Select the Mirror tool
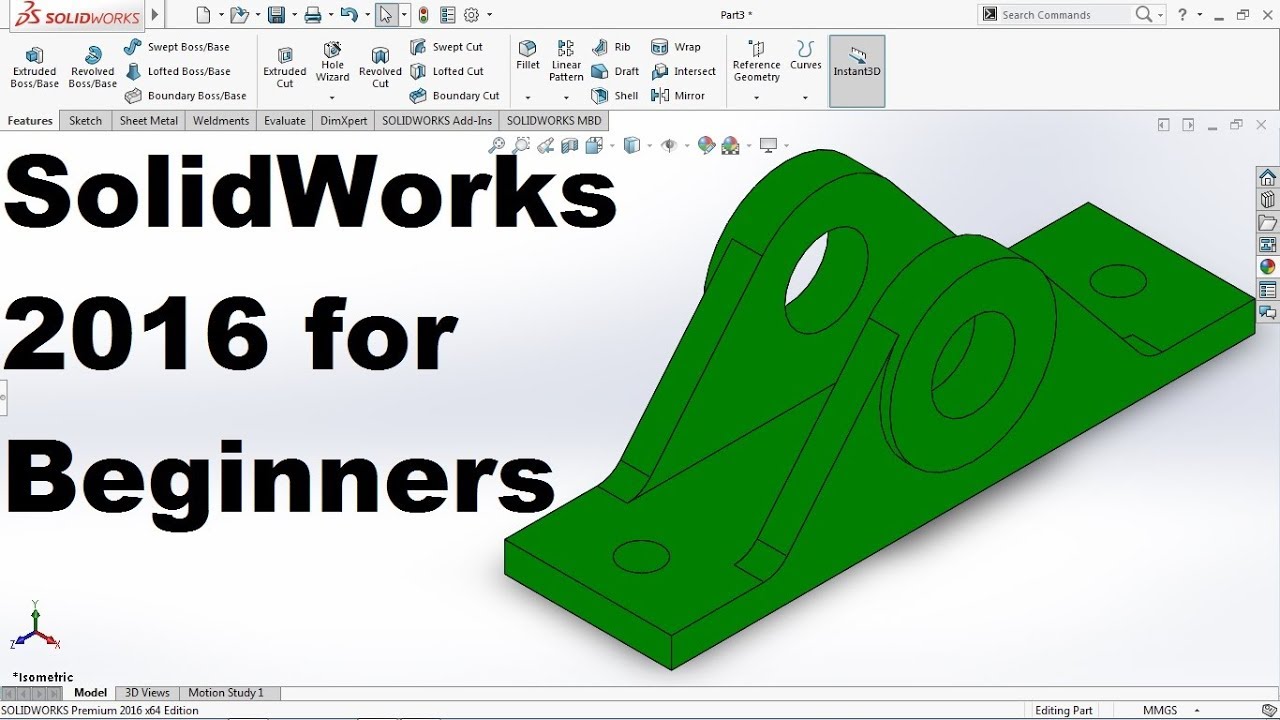Viewport: 1280px width, 720px height. (x=678, y=96)
